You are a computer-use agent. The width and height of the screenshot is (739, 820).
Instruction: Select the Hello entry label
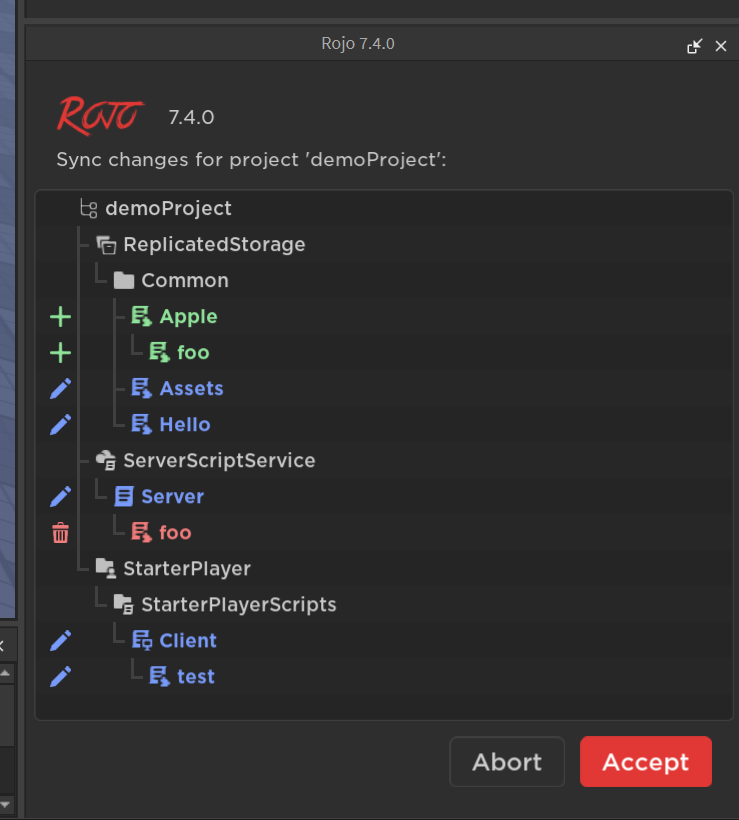point(185,425)
